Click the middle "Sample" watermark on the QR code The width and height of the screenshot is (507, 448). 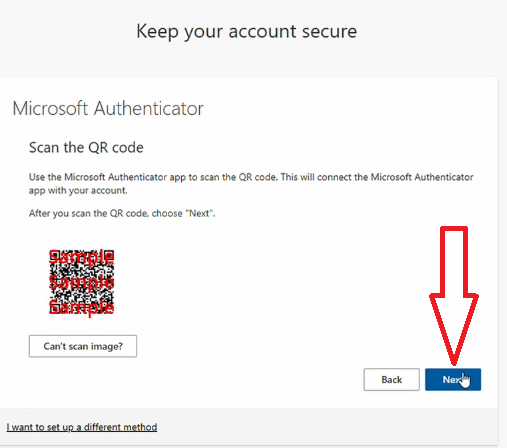pyautogui.click(x=82, y=282)
